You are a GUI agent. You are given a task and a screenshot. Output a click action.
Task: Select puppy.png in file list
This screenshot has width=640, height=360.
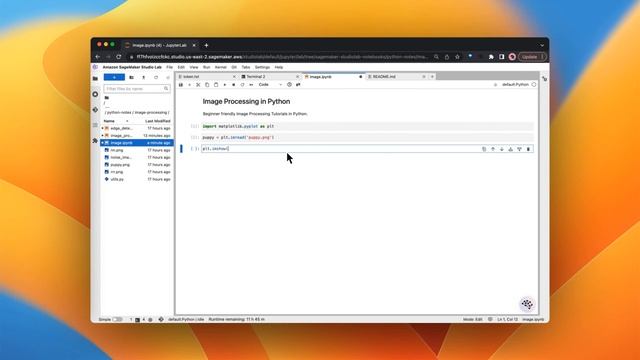point(137,165)
